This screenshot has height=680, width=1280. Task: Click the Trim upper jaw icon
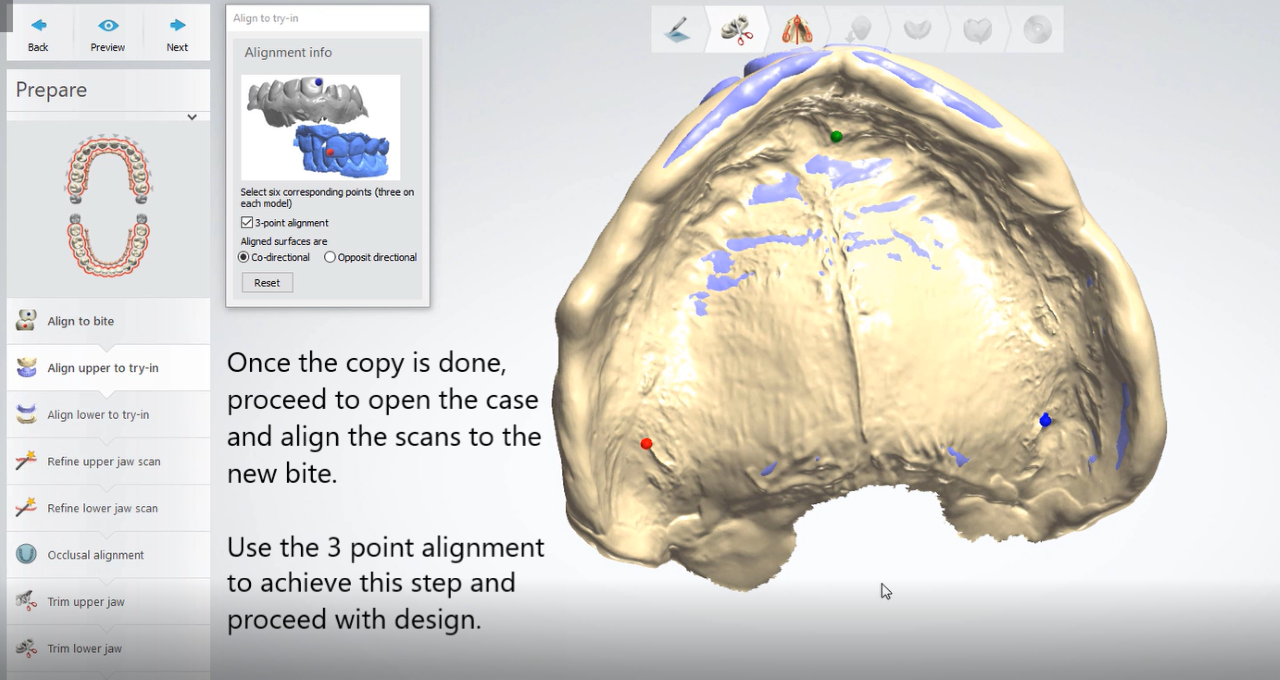[x=27, y=601]
